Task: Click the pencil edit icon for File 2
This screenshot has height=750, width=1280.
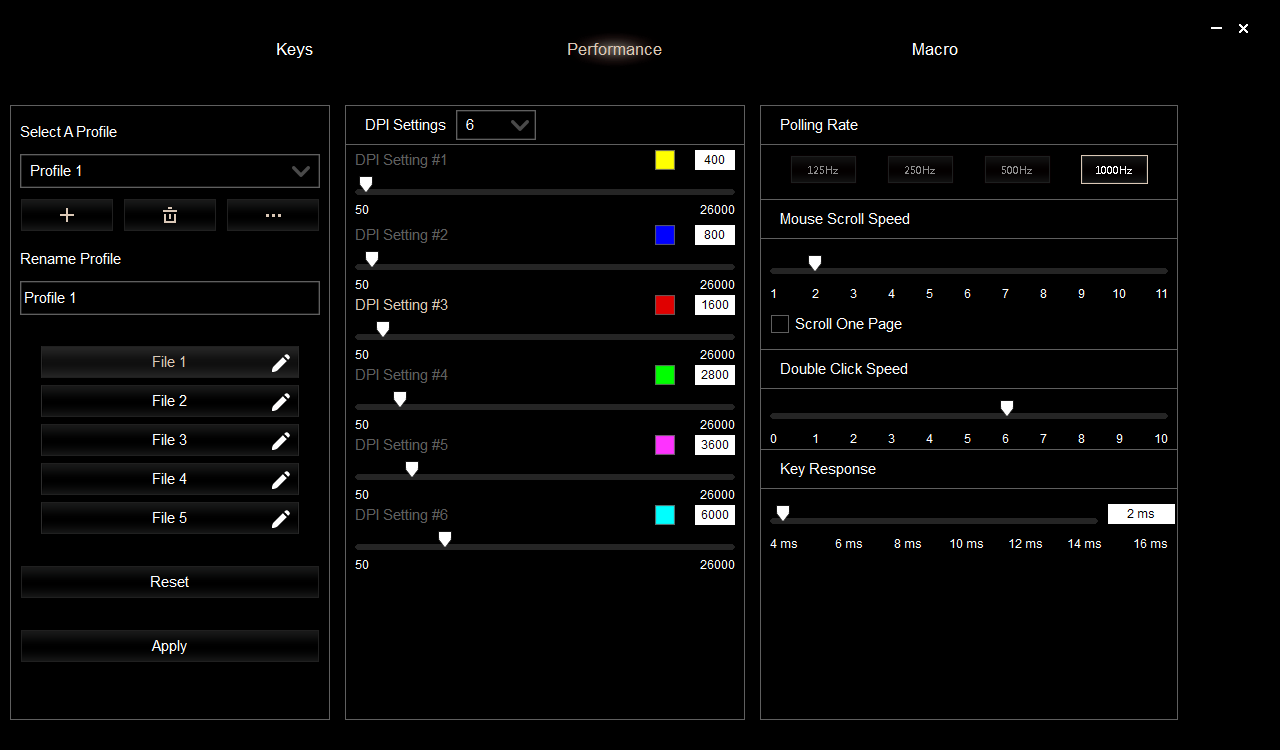Action: (x=281, y=401)
